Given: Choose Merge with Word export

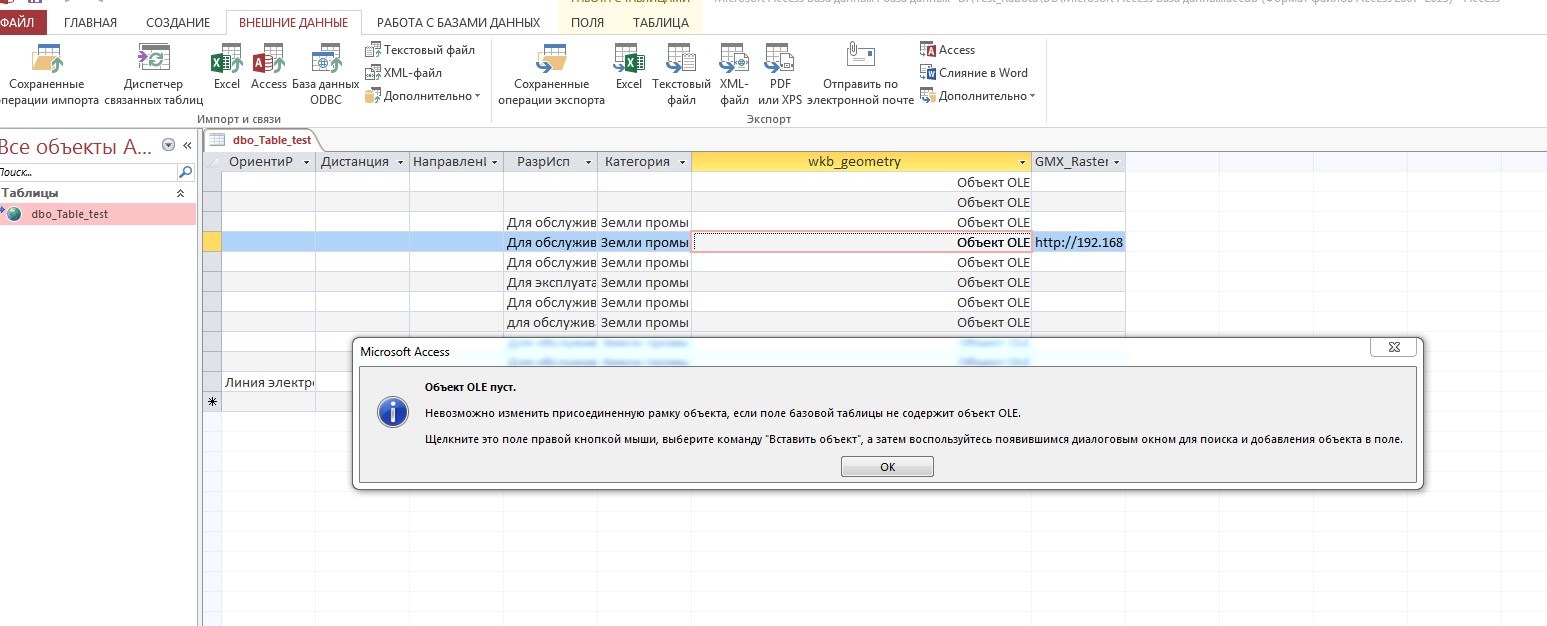Looking at the screenshot, I should pos(974,73).
